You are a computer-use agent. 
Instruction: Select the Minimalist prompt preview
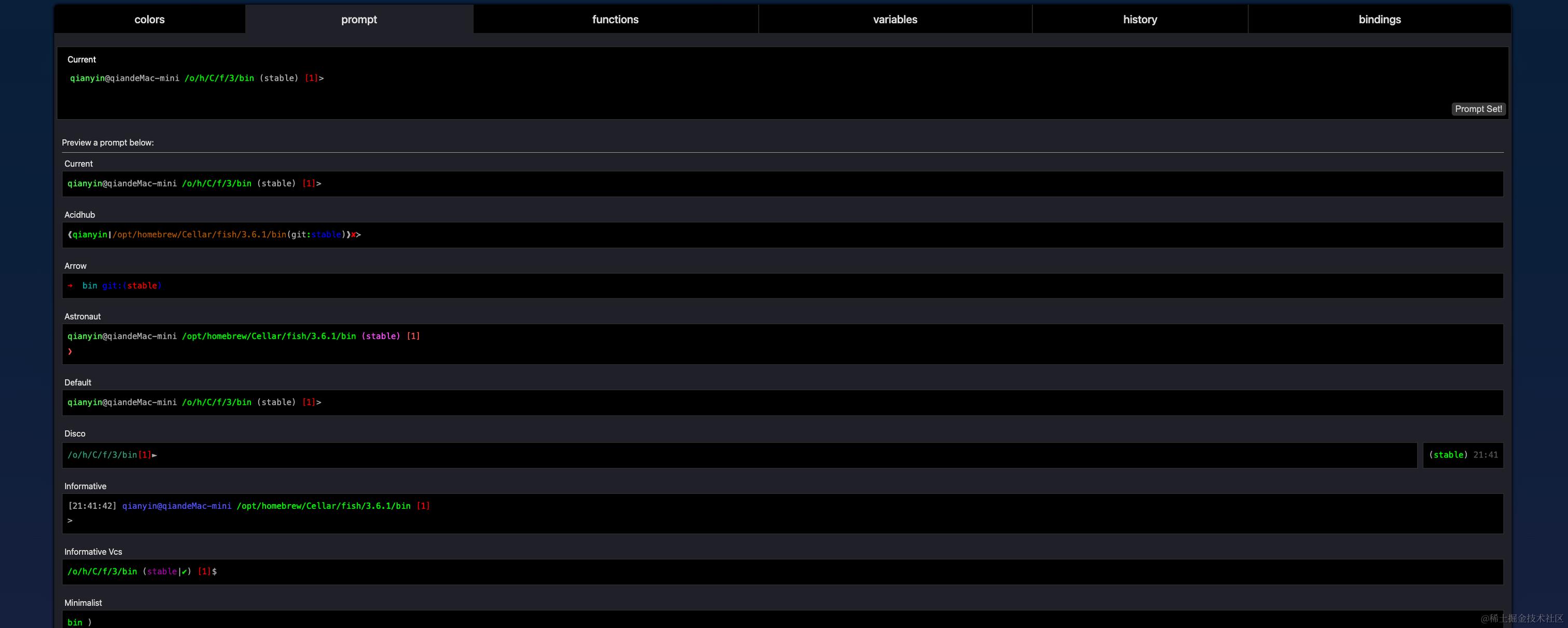pyautogui.click(x=782, y=621)
